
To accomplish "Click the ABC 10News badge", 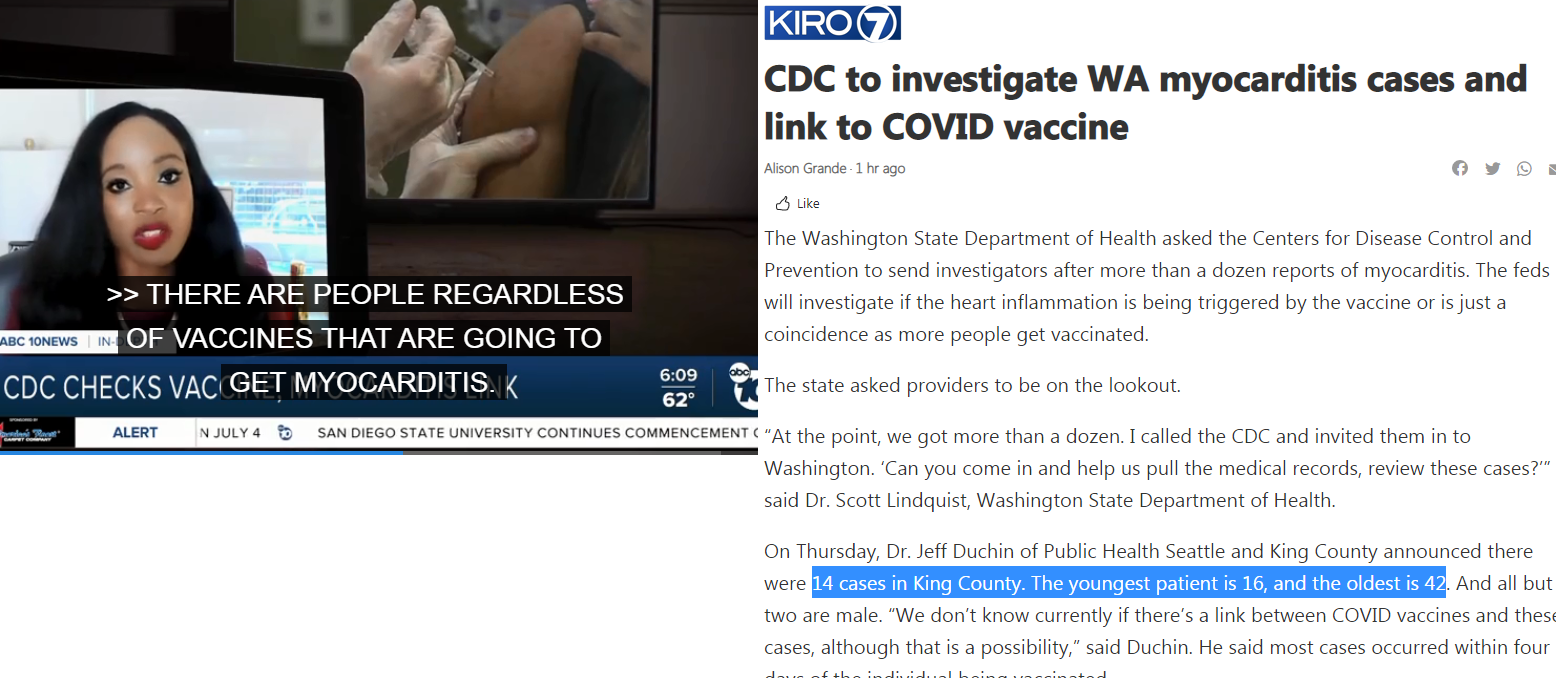I will tap(40, 341).
